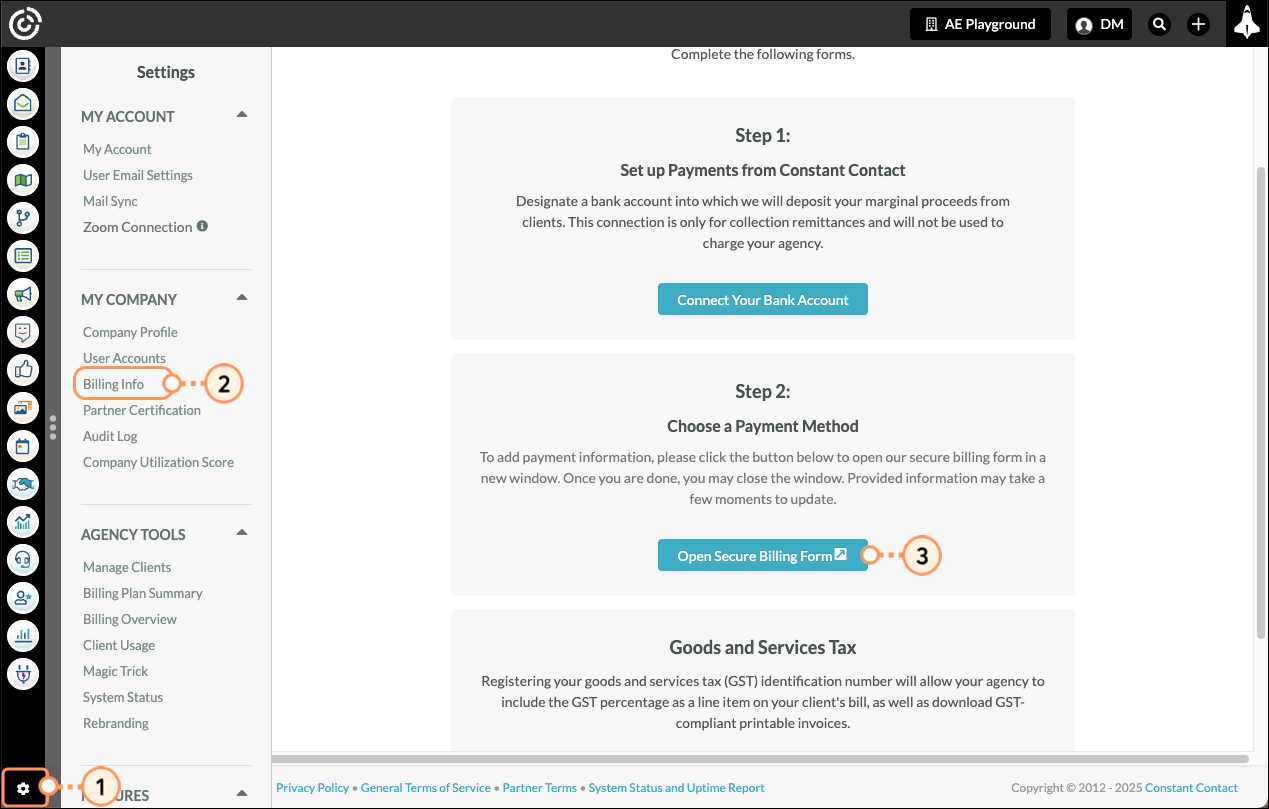Open the image gallery icon in sidebar
1269x809 pixels.
[23, 407]
